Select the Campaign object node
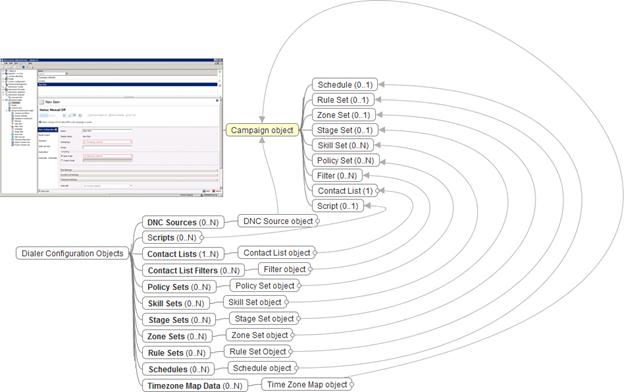The height and width of the screenshot is (392, 624). coord(262,130)
